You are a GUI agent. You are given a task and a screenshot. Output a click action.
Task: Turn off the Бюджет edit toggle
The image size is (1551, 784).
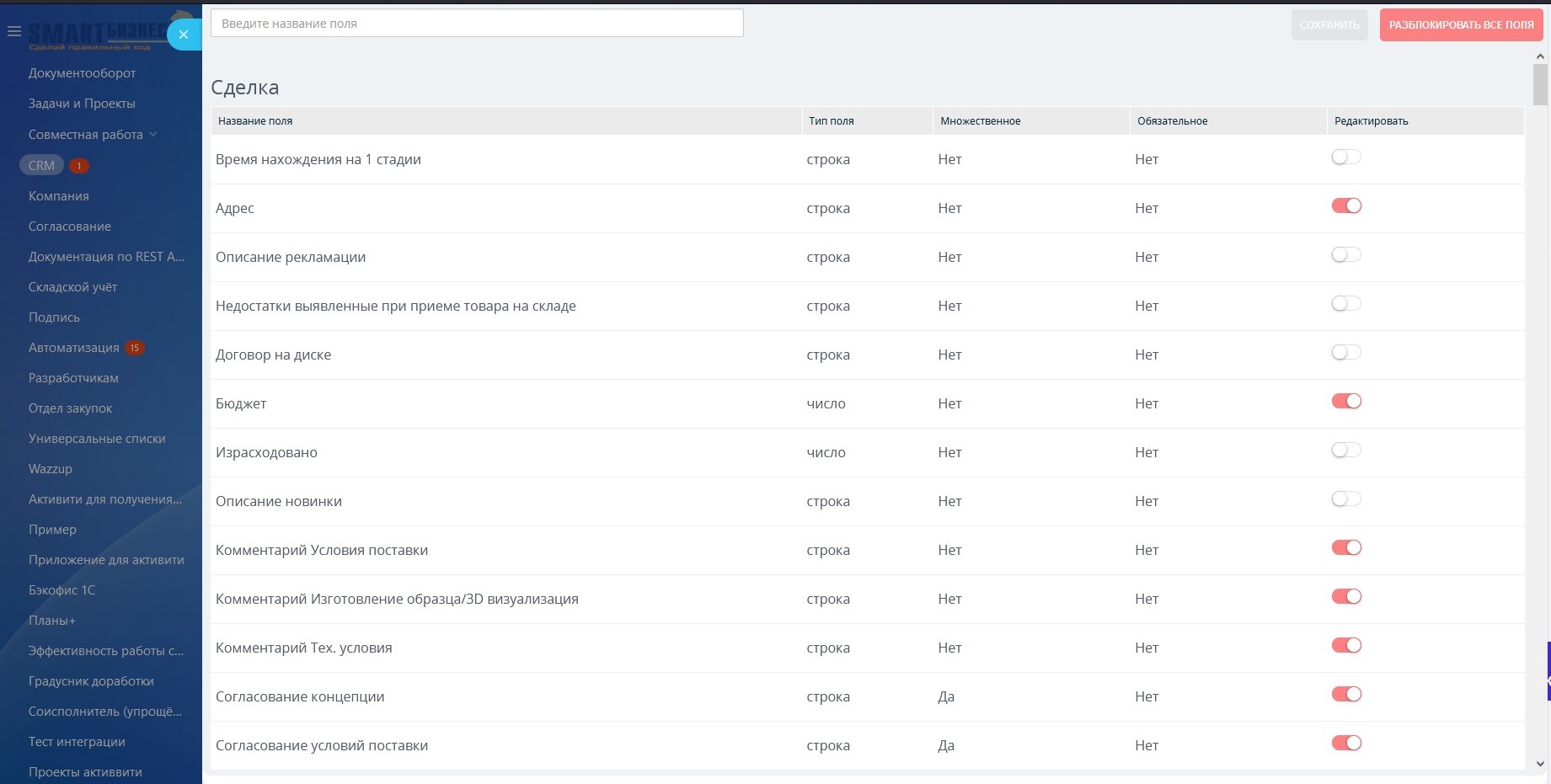click(x=1345, y=402)
